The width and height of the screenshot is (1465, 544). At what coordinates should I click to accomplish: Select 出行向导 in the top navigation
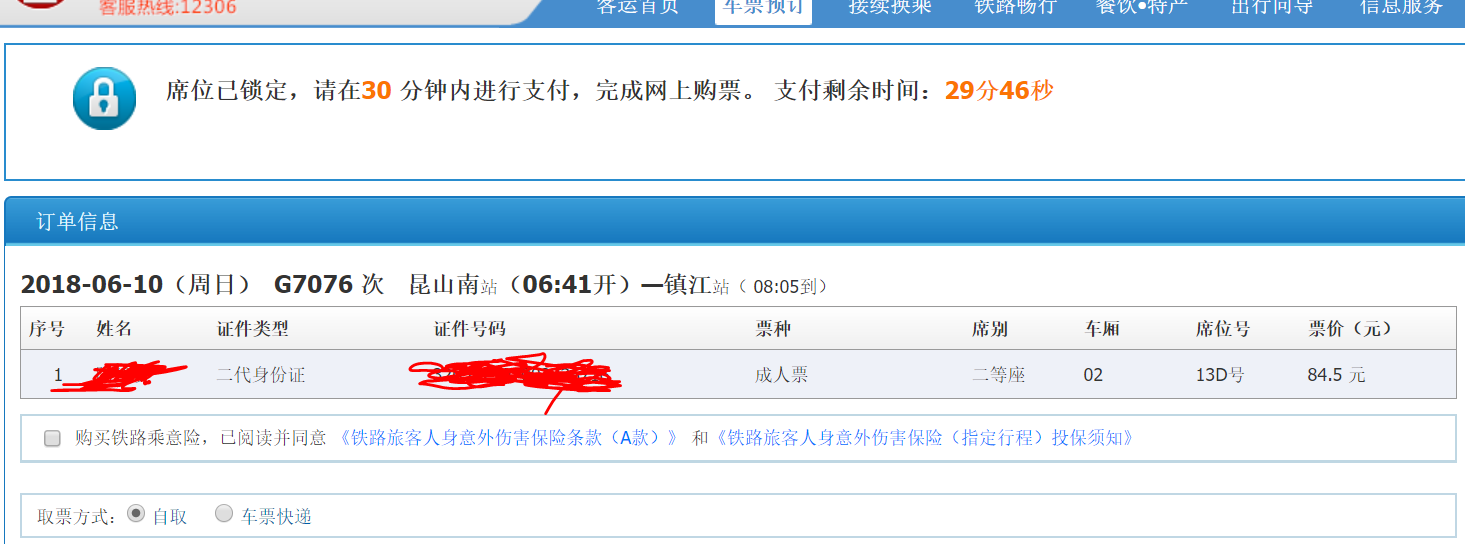coord(1272,6)
